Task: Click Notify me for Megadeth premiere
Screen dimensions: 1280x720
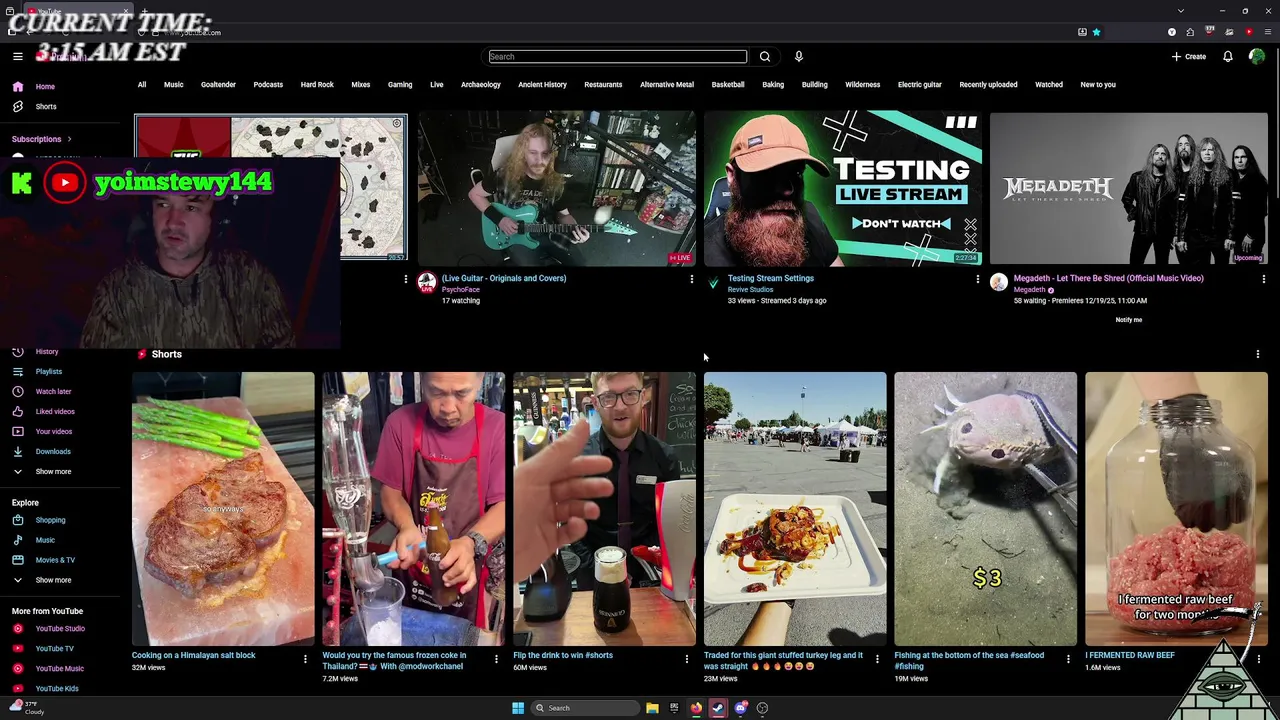Action: pos(1129,320)
